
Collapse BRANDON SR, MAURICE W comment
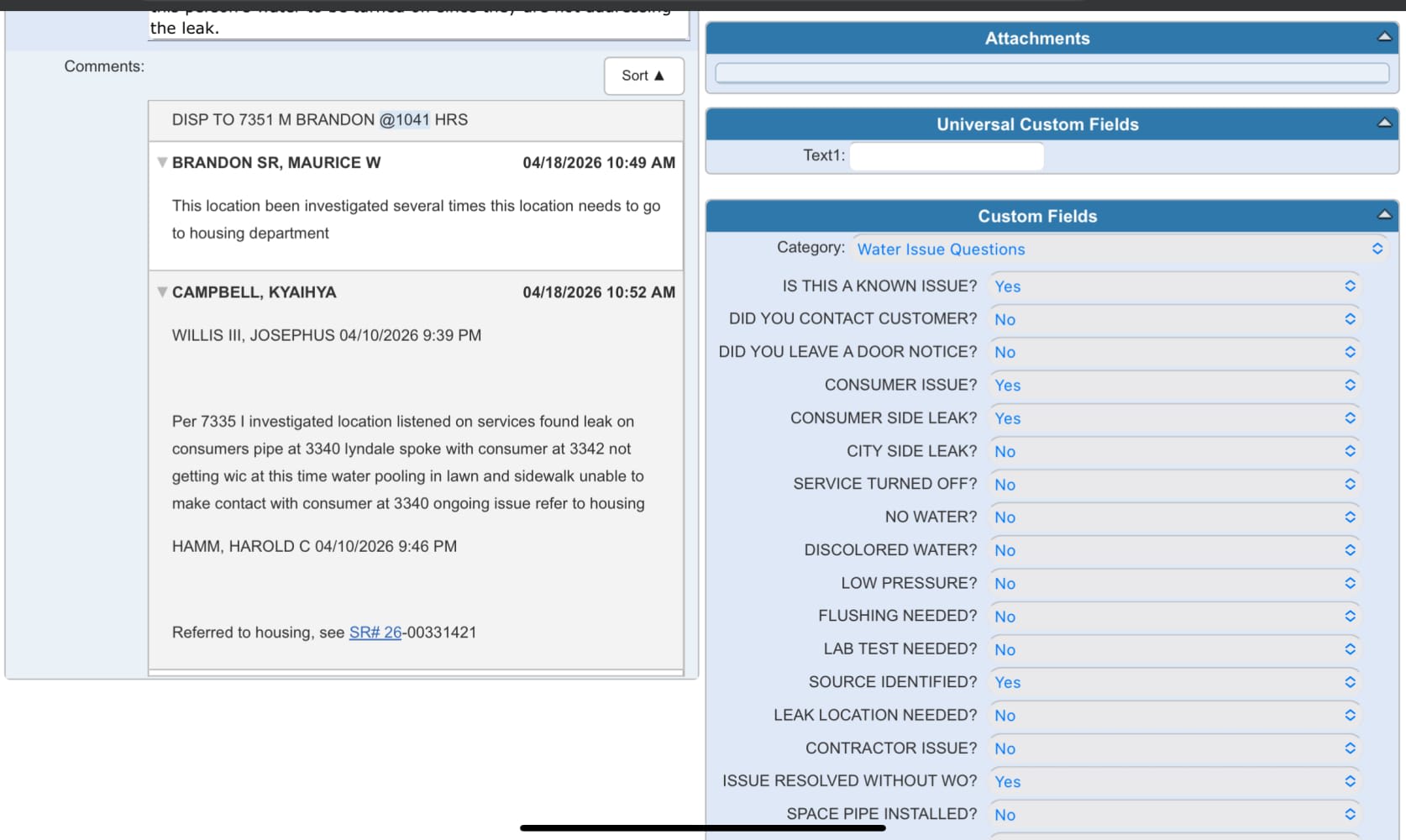tap(162, 162)
